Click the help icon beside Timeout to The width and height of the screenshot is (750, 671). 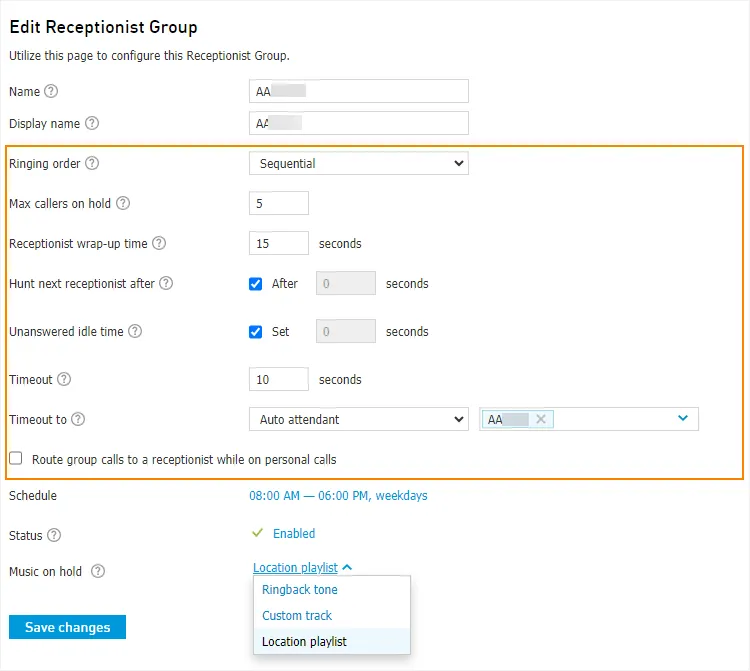[x=78, y=419]
